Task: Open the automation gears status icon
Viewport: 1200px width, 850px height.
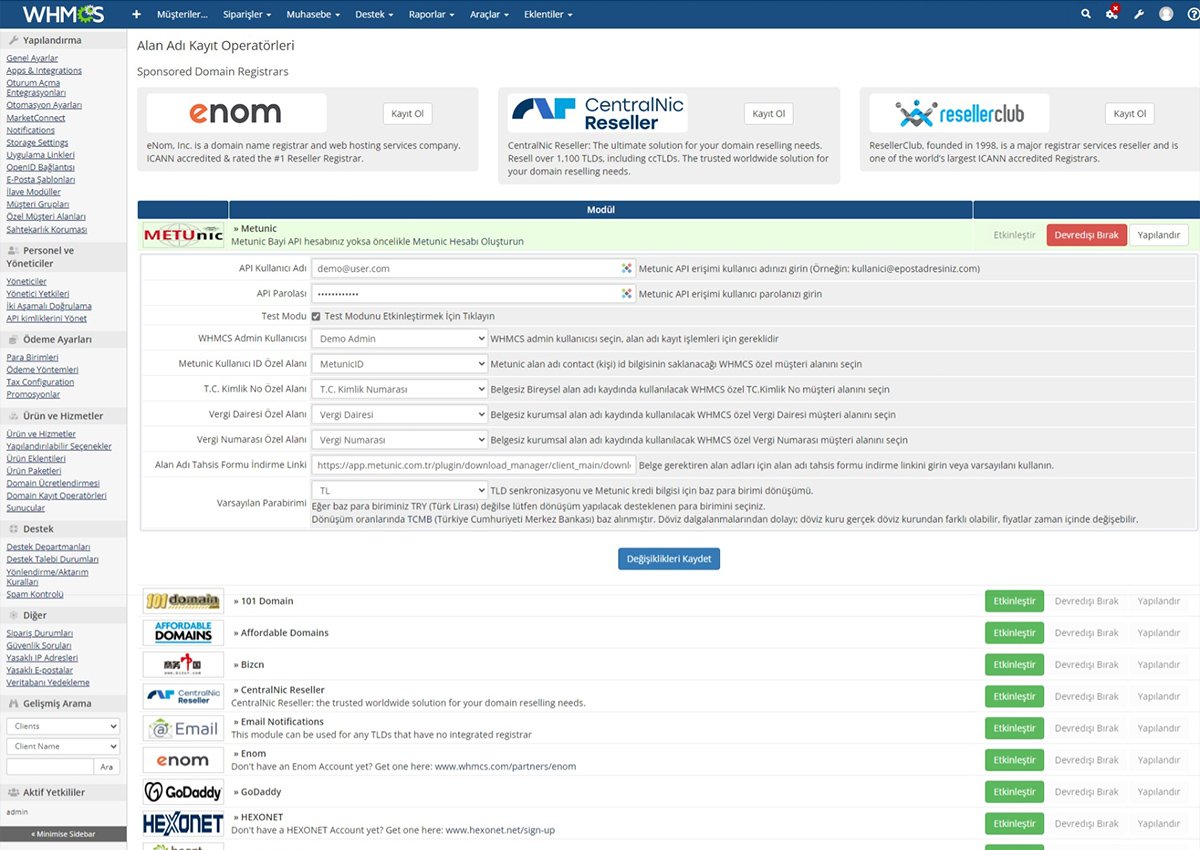Action: [1112, 14]
